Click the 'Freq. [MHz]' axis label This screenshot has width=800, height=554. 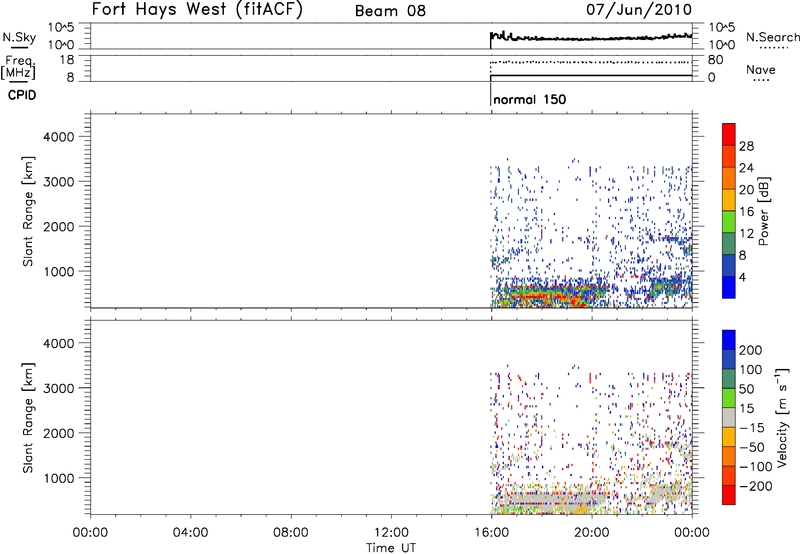pyautogui.click(x=19, y=67)
